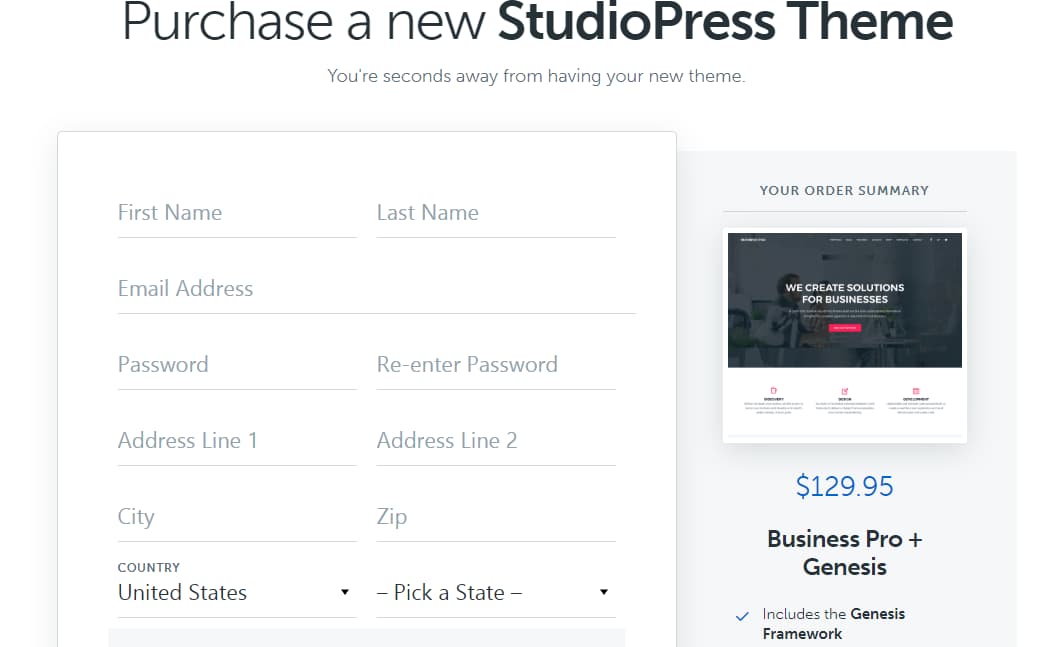Click the Address Line 2 field
The image size is (1062, 647).
point(496,440)
